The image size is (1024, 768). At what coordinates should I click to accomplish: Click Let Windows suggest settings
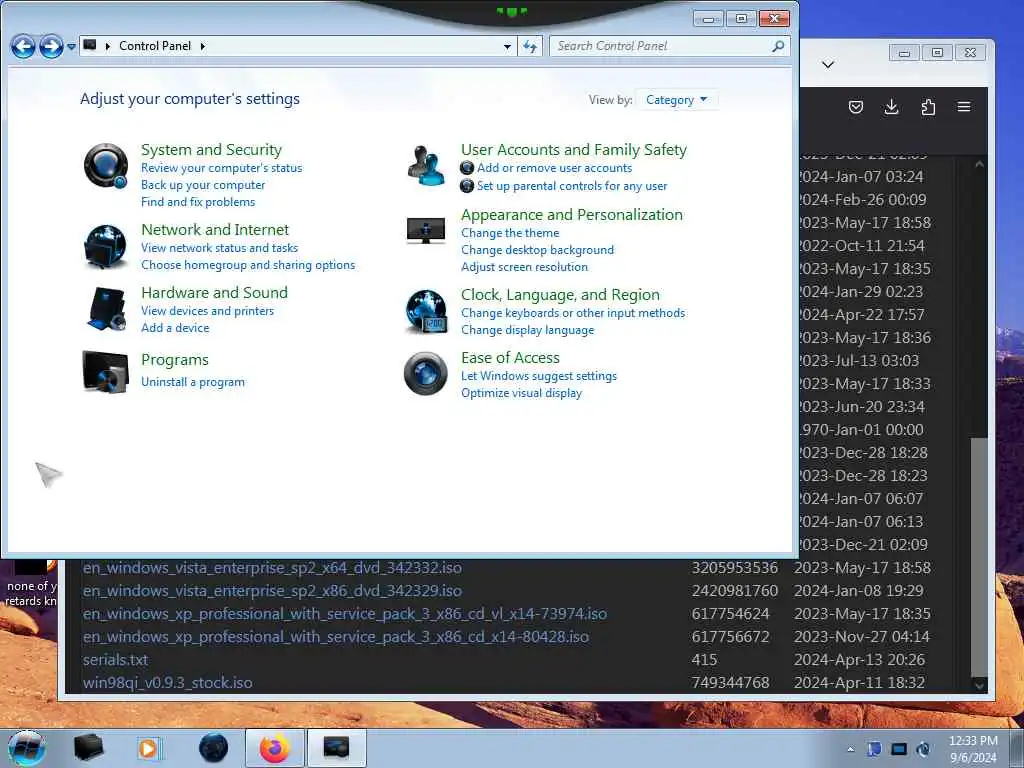539,376
